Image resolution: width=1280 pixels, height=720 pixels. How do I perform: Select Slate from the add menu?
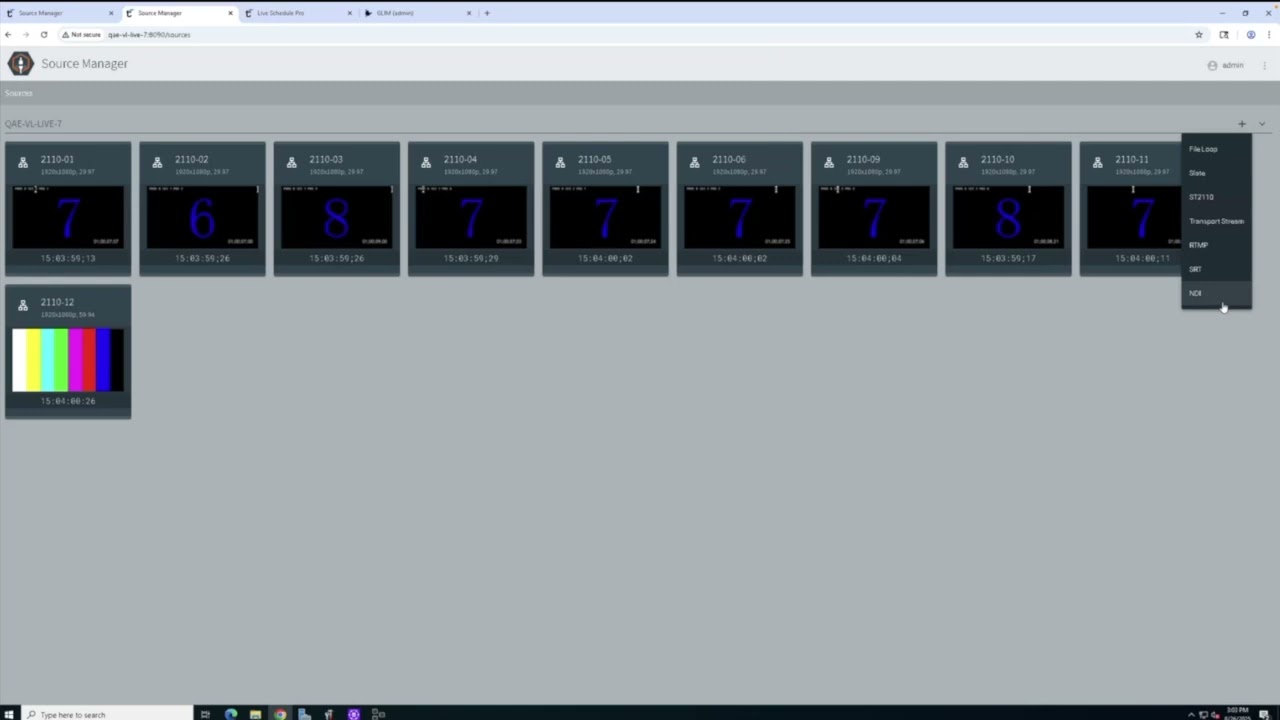pos(1216,173)
